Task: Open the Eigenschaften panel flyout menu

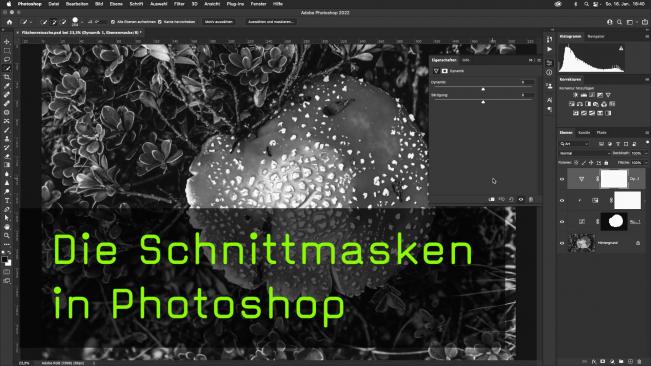Action: pos(539,60)
